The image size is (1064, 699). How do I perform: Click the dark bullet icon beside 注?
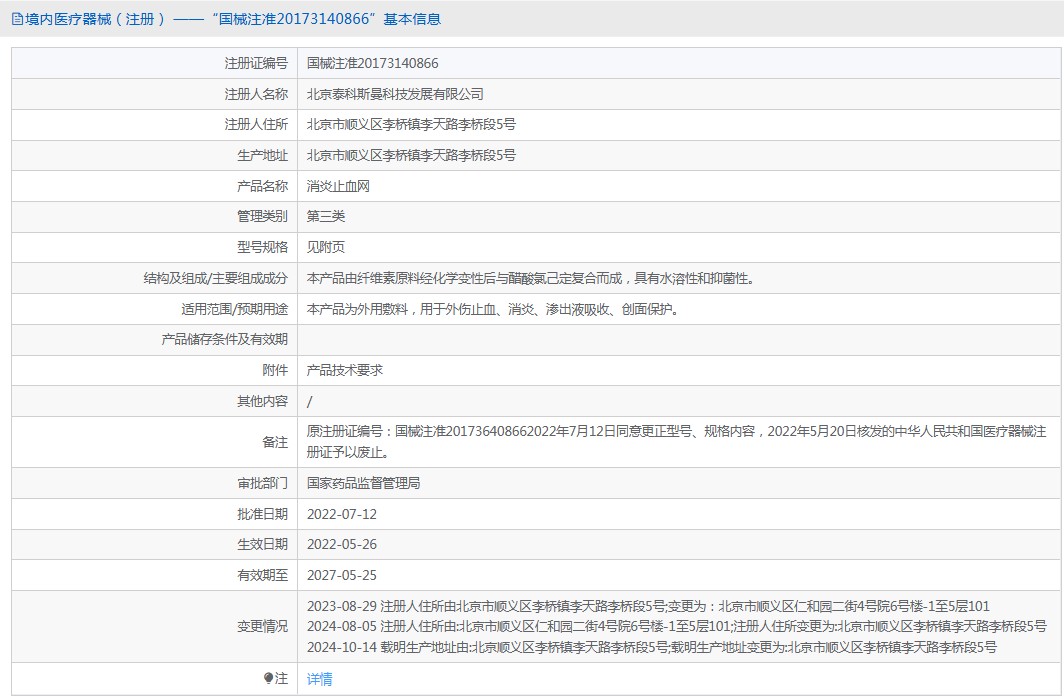[268, 678]
